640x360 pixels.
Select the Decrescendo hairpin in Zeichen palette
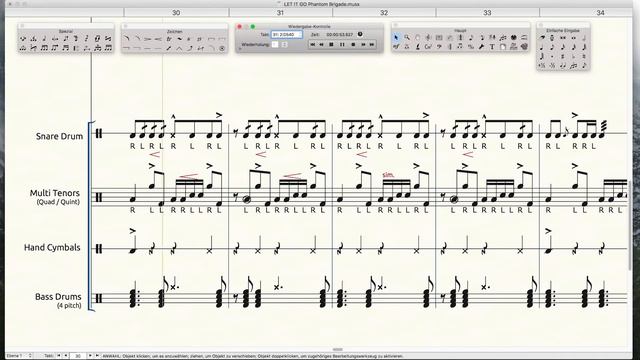point(148,39)
